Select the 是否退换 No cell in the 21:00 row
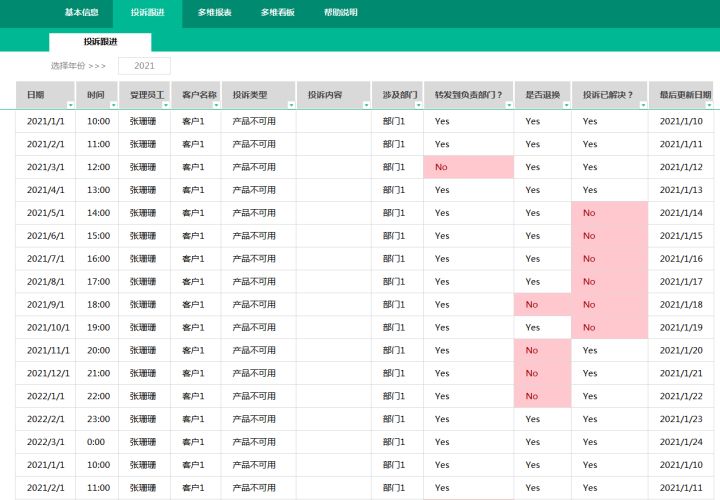This screenshot has width=720, height=500. [x=542, y=373]
